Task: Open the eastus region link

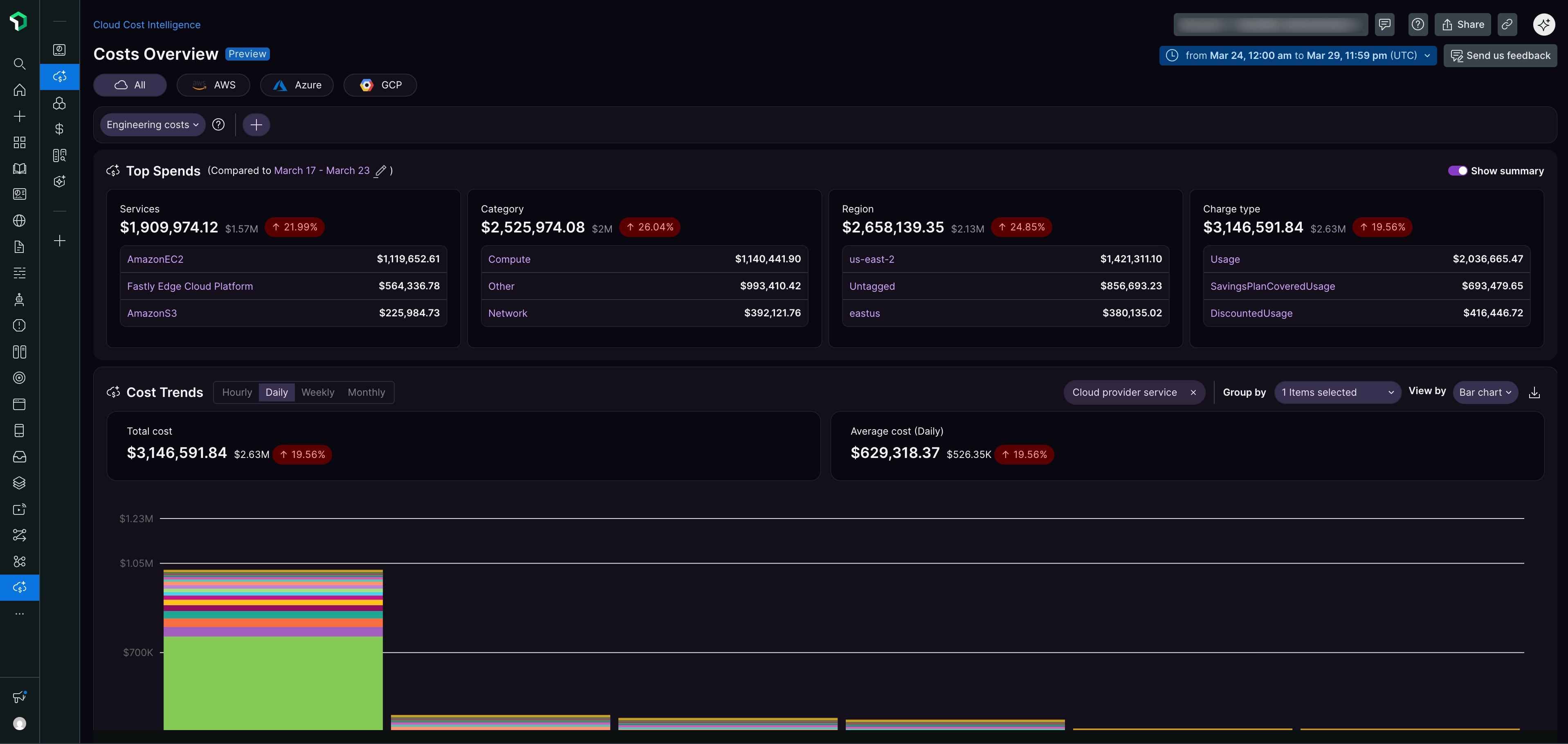Action: pos(864,313)
